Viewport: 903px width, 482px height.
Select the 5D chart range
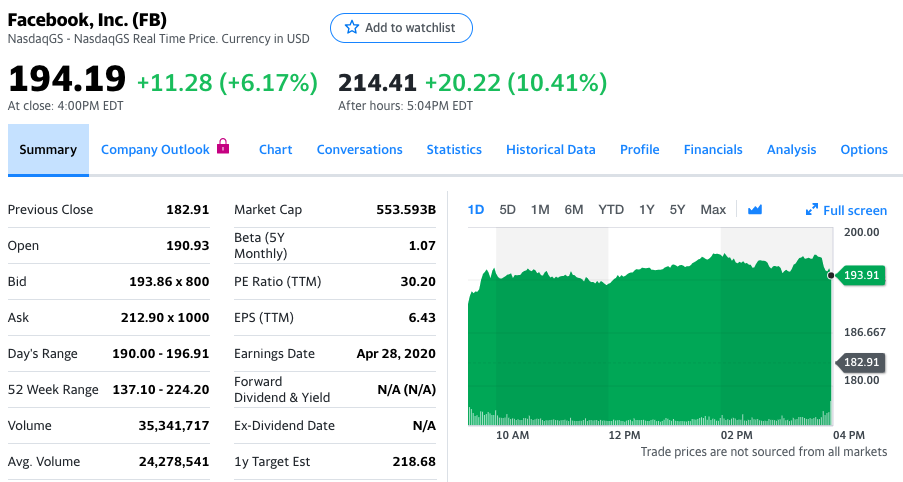click(507, 210)
